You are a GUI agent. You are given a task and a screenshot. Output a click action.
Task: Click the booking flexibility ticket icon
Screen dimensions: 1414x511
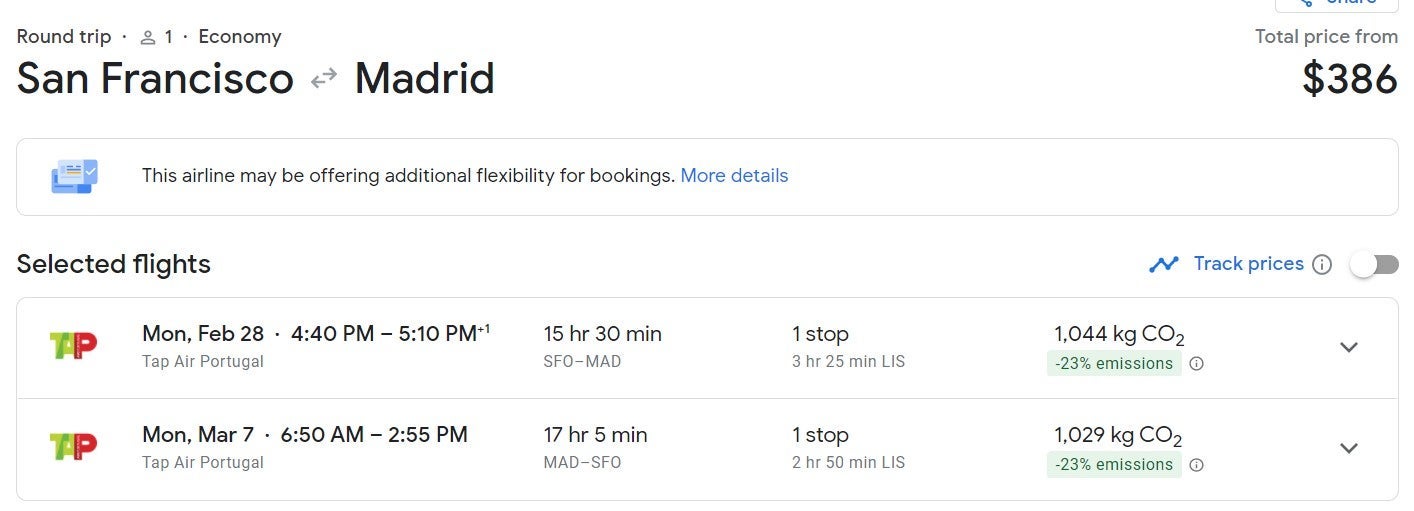click(74, 176)
